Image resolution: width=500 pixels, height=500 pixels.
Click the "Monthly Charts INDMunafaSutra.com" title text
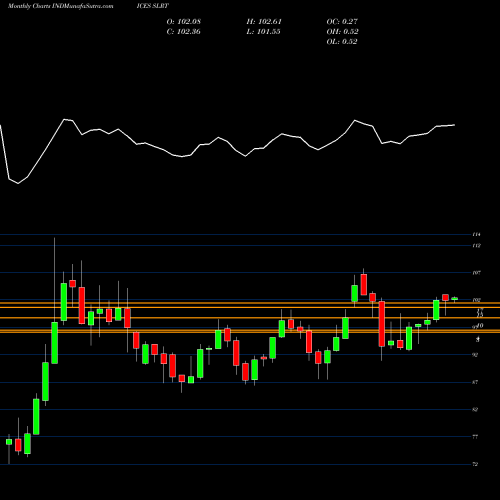[x=60, y=6]
